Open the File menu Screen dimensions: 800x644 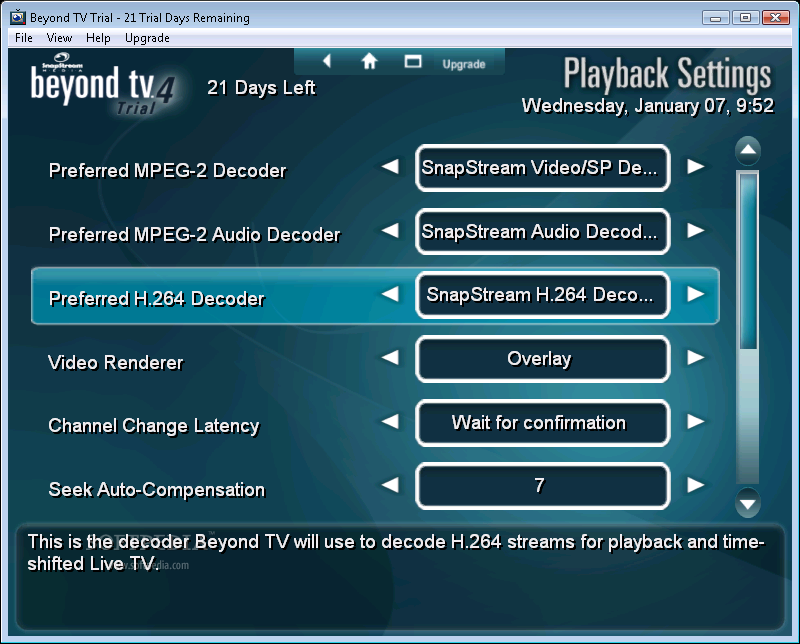pyautogui.click(x=23, y=38)
